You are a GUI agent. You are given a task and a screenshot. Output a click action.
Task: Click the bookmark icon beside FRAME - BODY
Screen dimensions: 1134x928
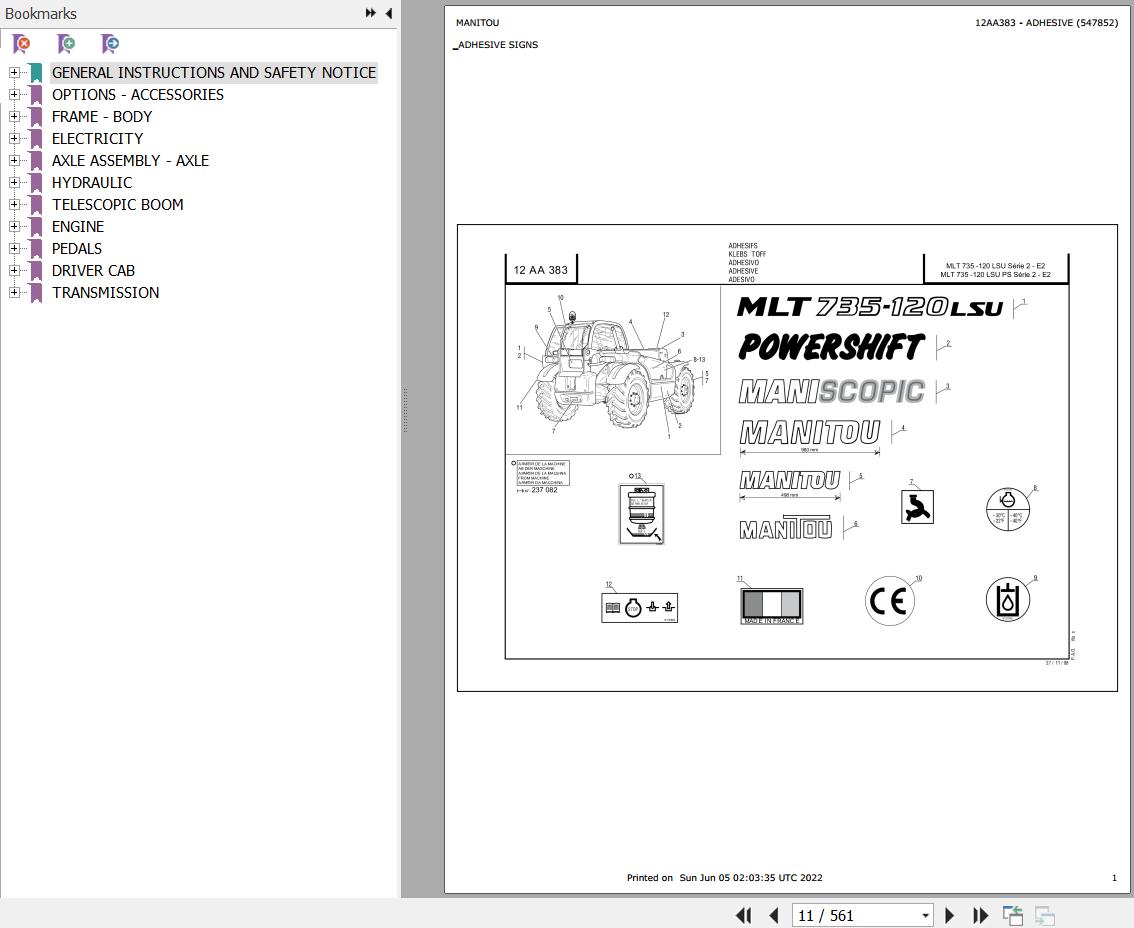(x=35, y=116)
